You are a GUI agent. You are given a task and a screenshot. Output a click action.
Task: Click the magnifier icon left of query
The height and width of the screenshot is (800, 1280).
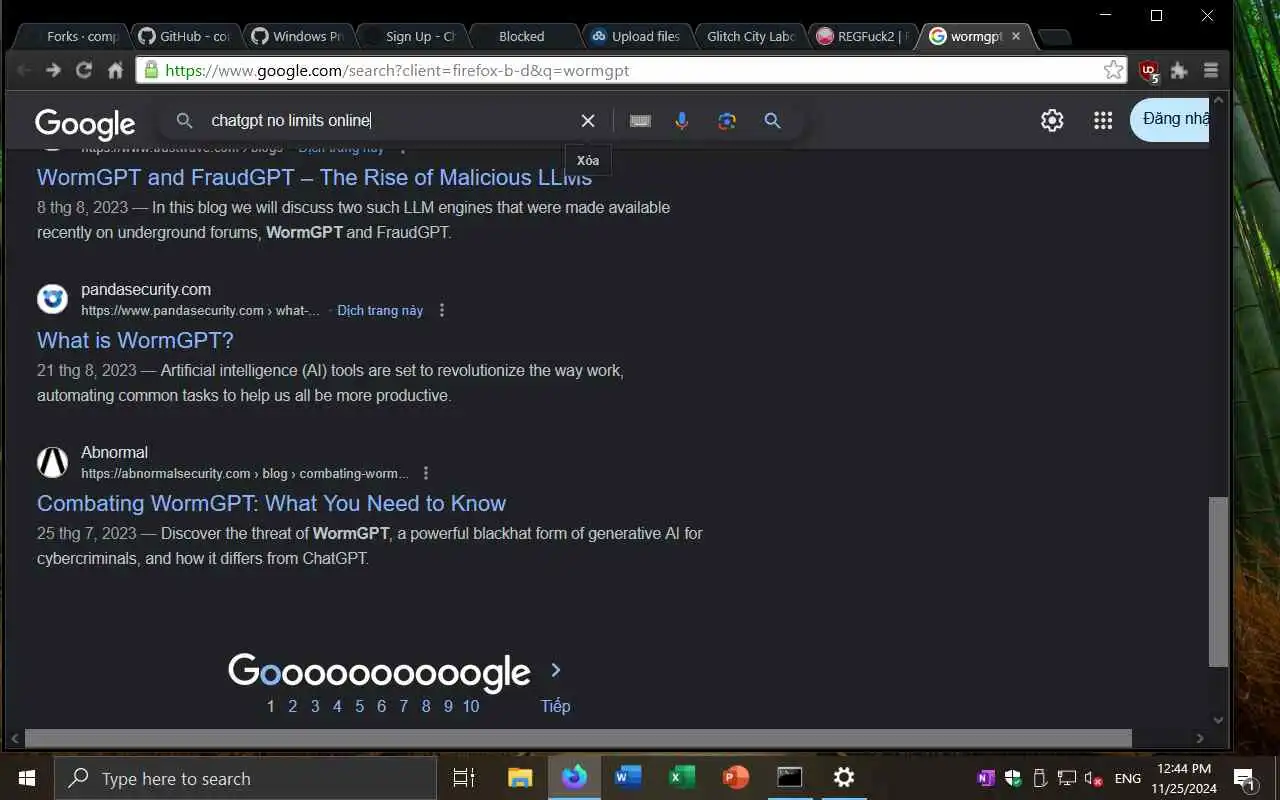coord(184,120)
